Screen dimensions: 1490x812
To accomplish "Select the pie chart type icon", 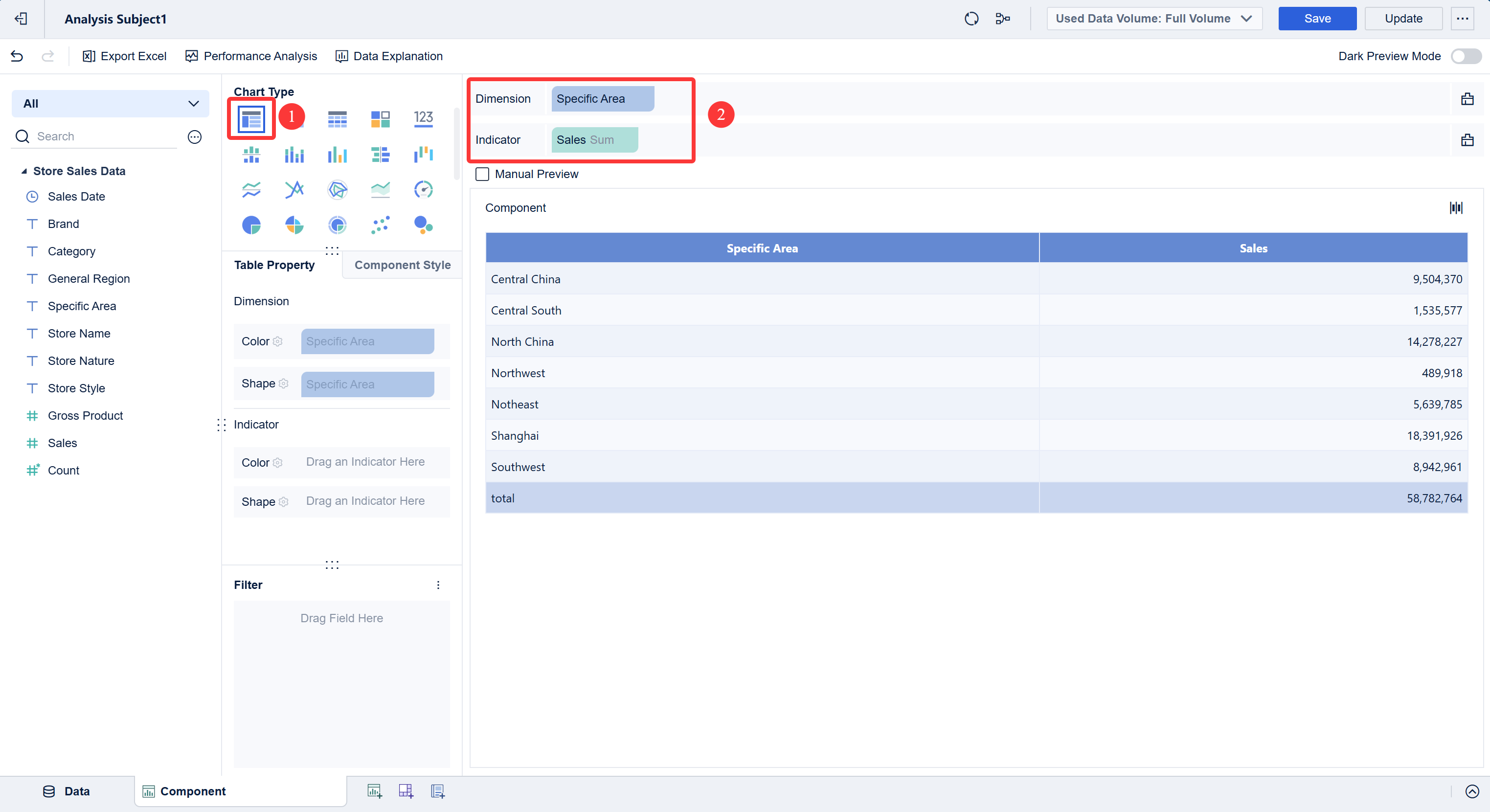I will tap(251, 225).
